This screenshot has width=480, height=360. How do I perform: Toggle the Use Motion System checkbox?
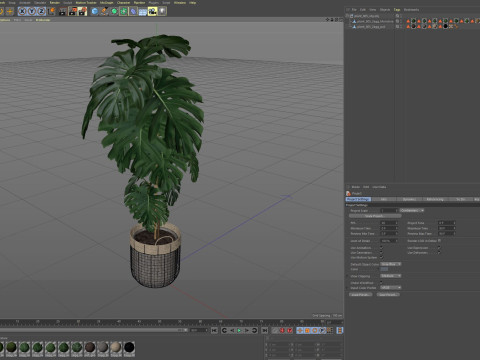coord(382,258)
